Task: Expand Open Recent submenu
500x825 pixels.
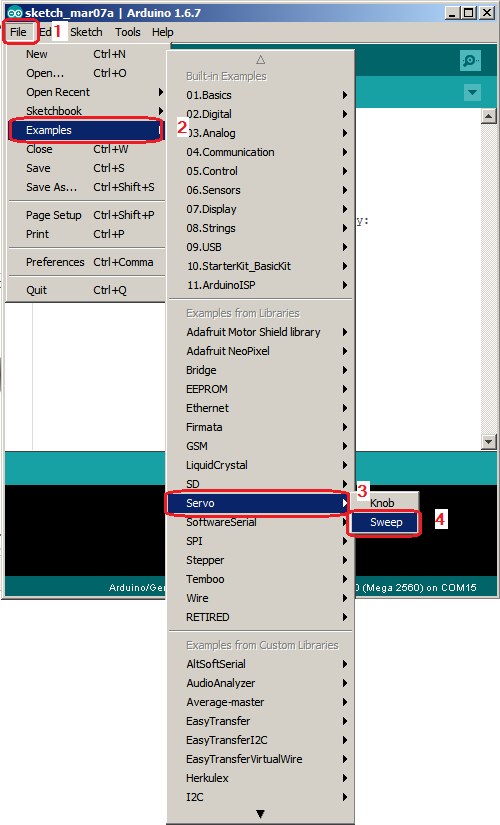Action: click(87, 92)
